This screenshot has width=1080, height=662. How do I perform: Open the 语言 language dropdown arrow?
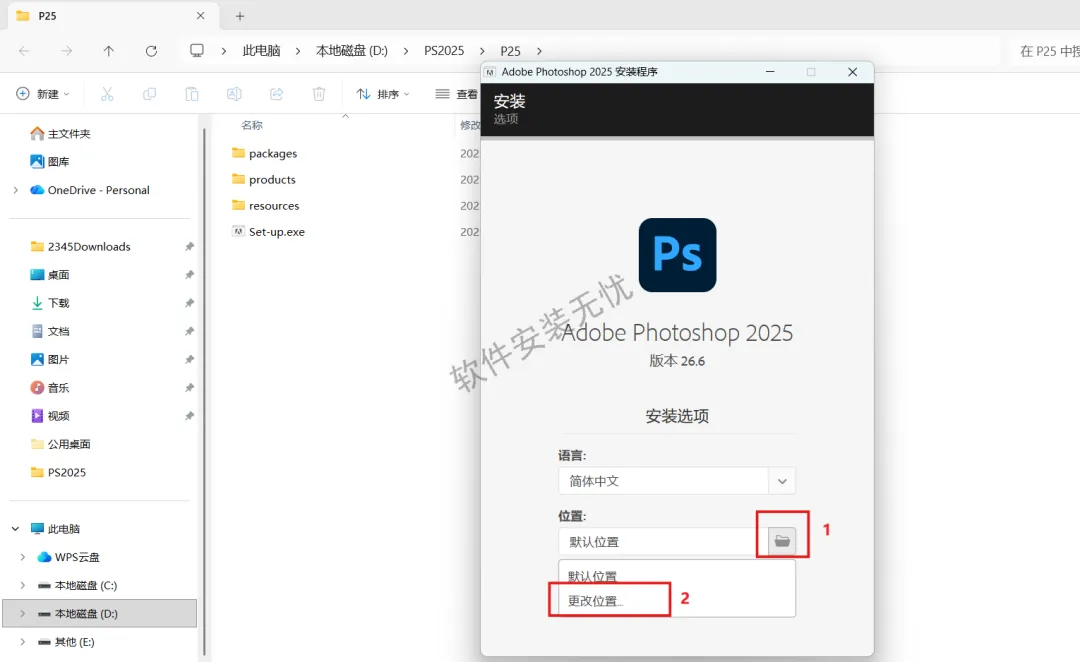782,481
